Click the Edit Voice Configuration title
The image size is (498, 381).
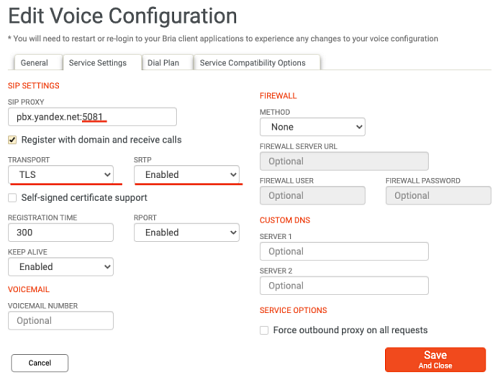tap(123, 16)
